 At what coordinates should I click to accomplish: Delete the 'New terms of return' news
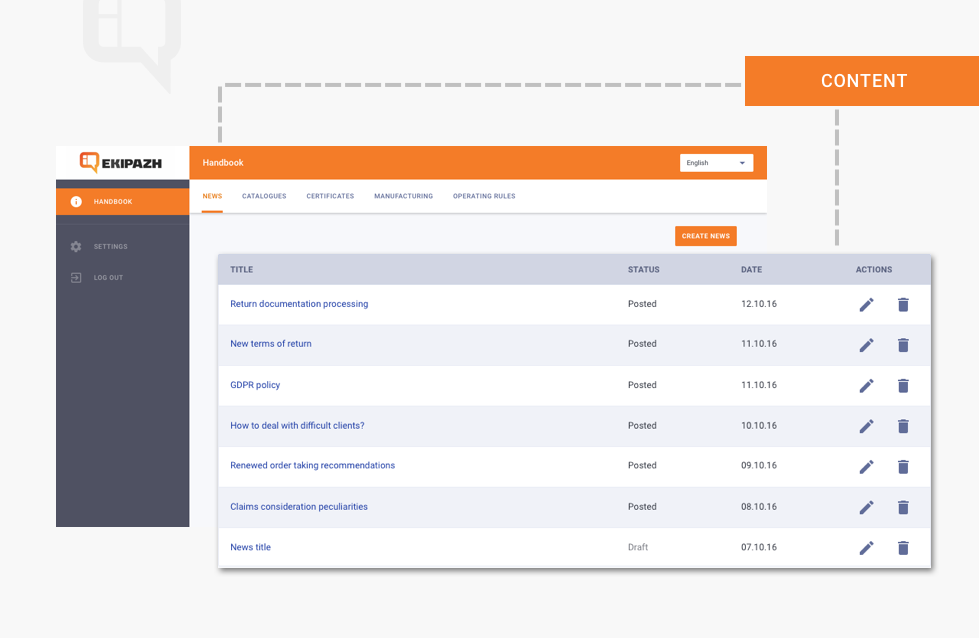(903, 345)
